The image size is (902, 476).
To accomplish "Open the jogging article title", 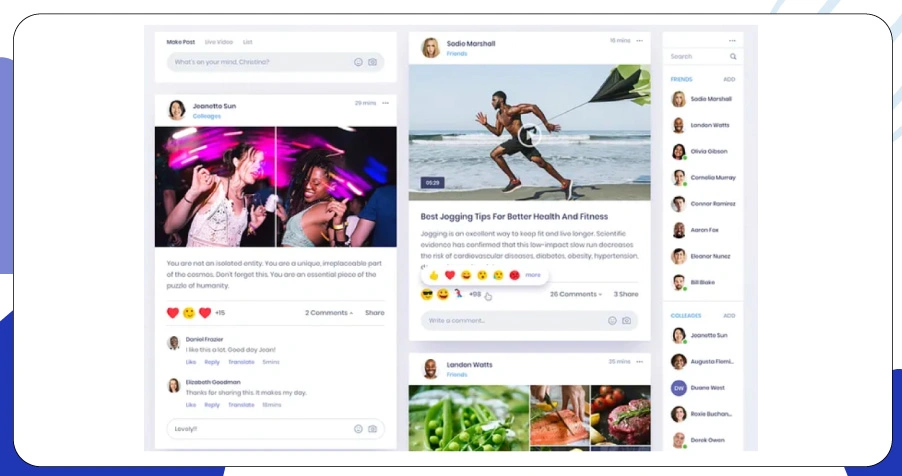I will pyautogui.click(x=514, y=217).
